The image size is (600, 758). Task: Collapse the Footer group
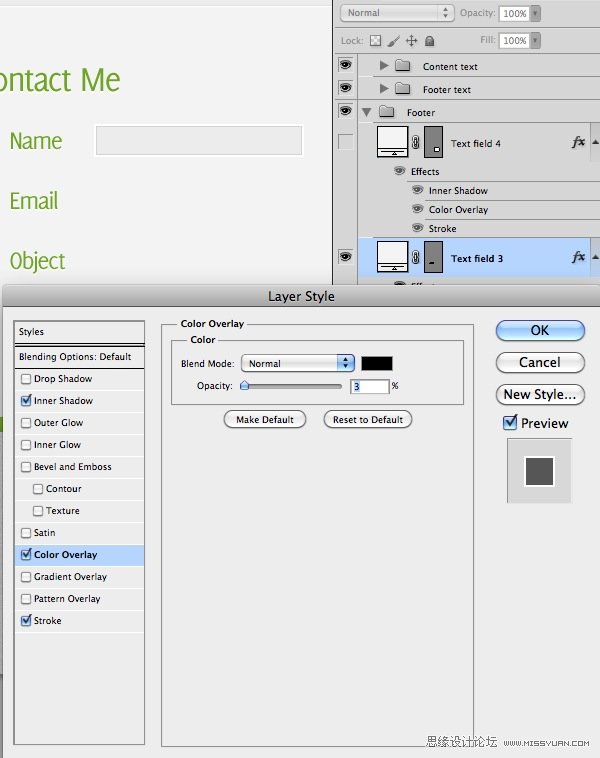click(x=366, y=112)
